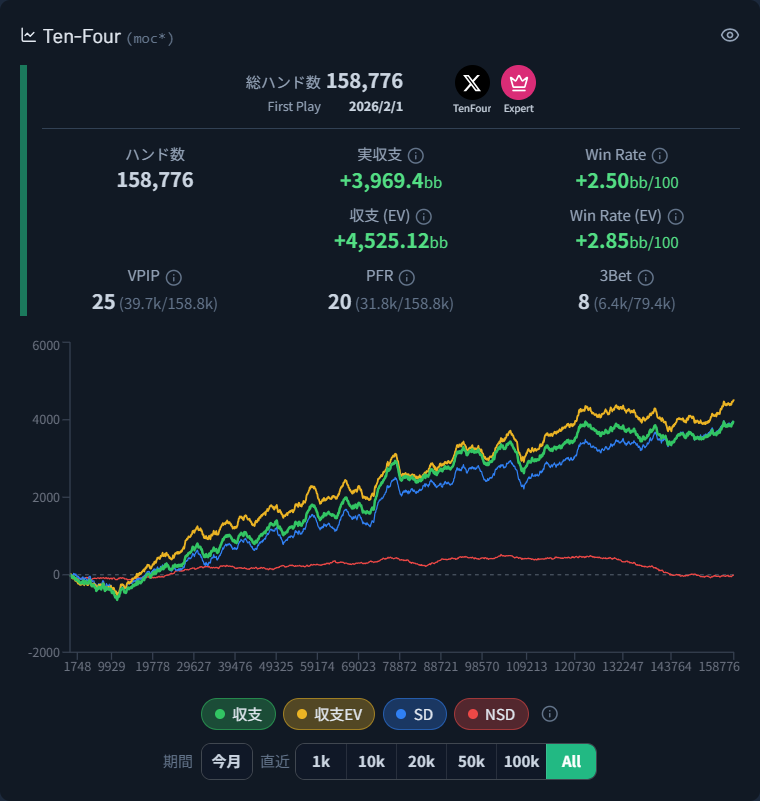Viewport: 760px width, 801px height.
Task: Select the 100k recent hands range
Action: (x=521, y=761)
